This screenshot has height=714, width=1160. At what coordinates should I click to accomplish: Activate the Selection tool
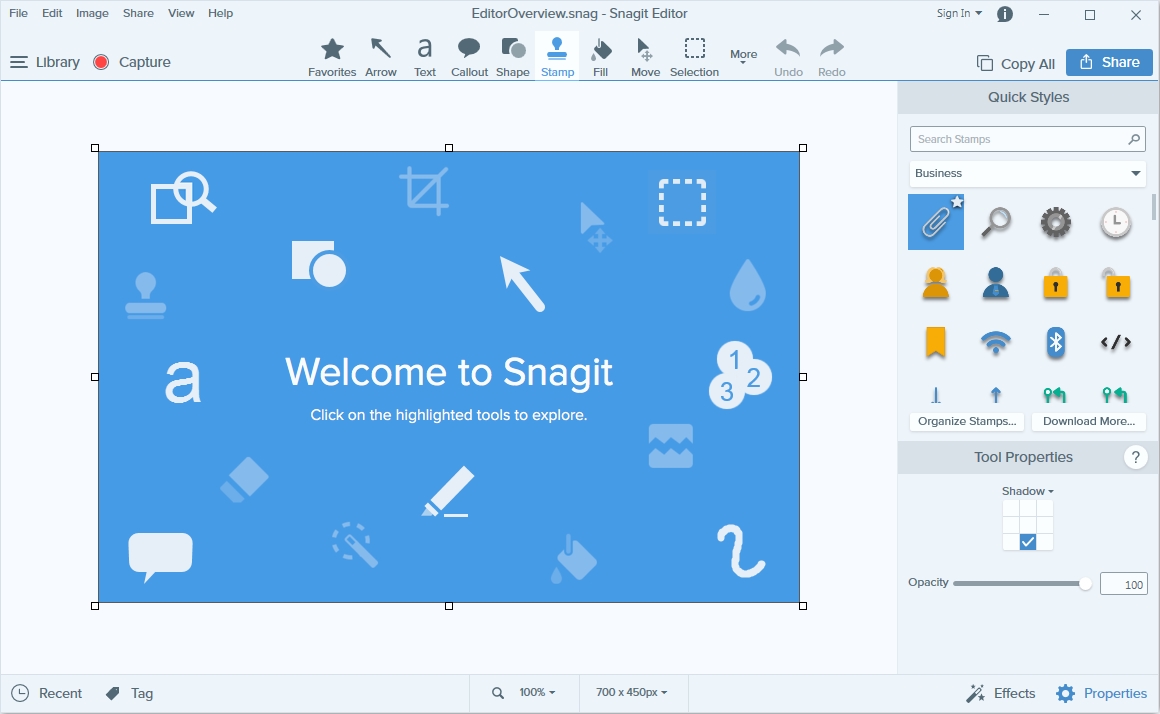694,57
